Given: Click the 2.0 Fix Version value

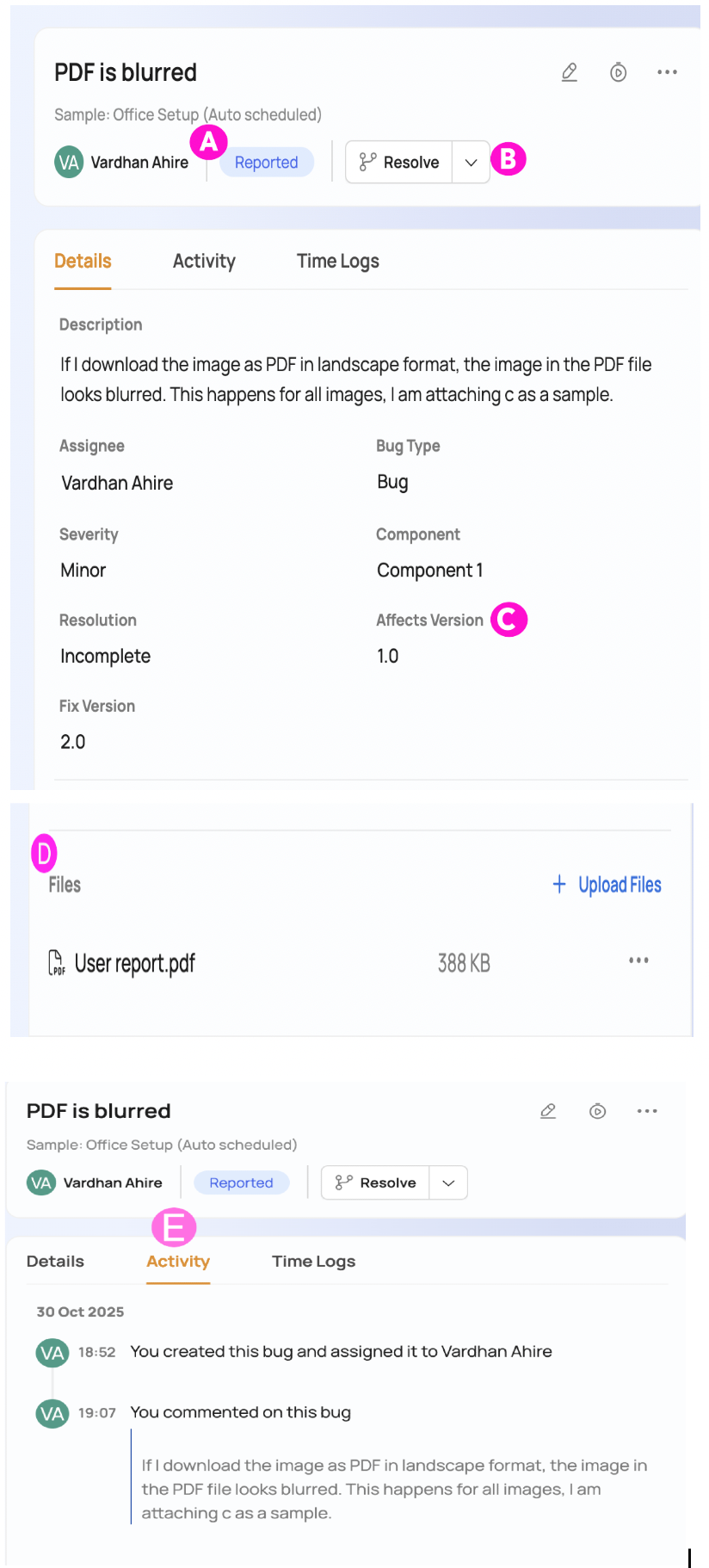Looking at the screenshot, I should (x=73, y=742).
